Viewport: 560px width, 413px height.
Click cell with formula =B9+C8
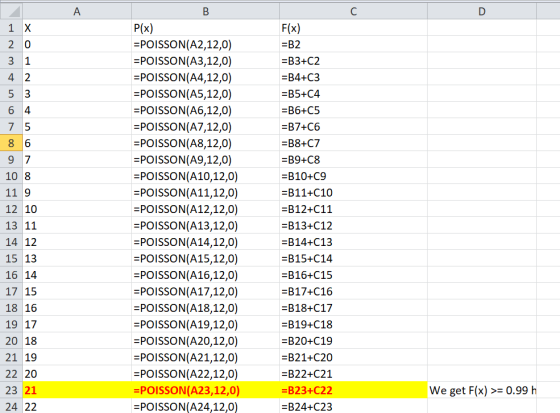353,159
